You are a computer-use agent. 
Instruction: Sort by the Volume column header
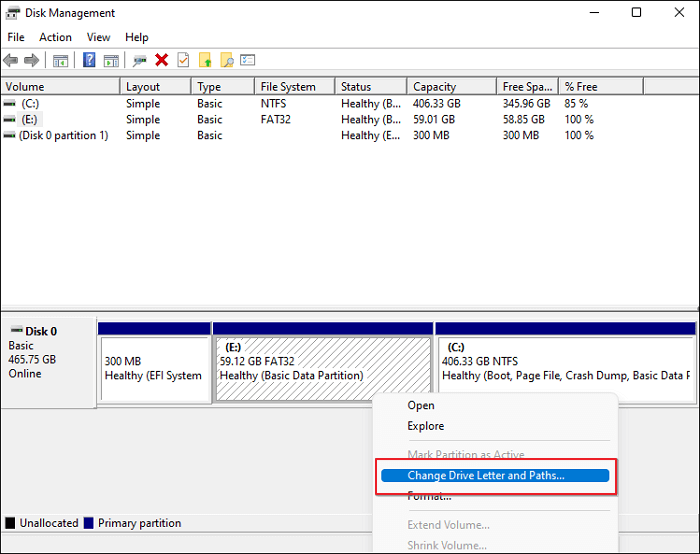coord(60,87)
